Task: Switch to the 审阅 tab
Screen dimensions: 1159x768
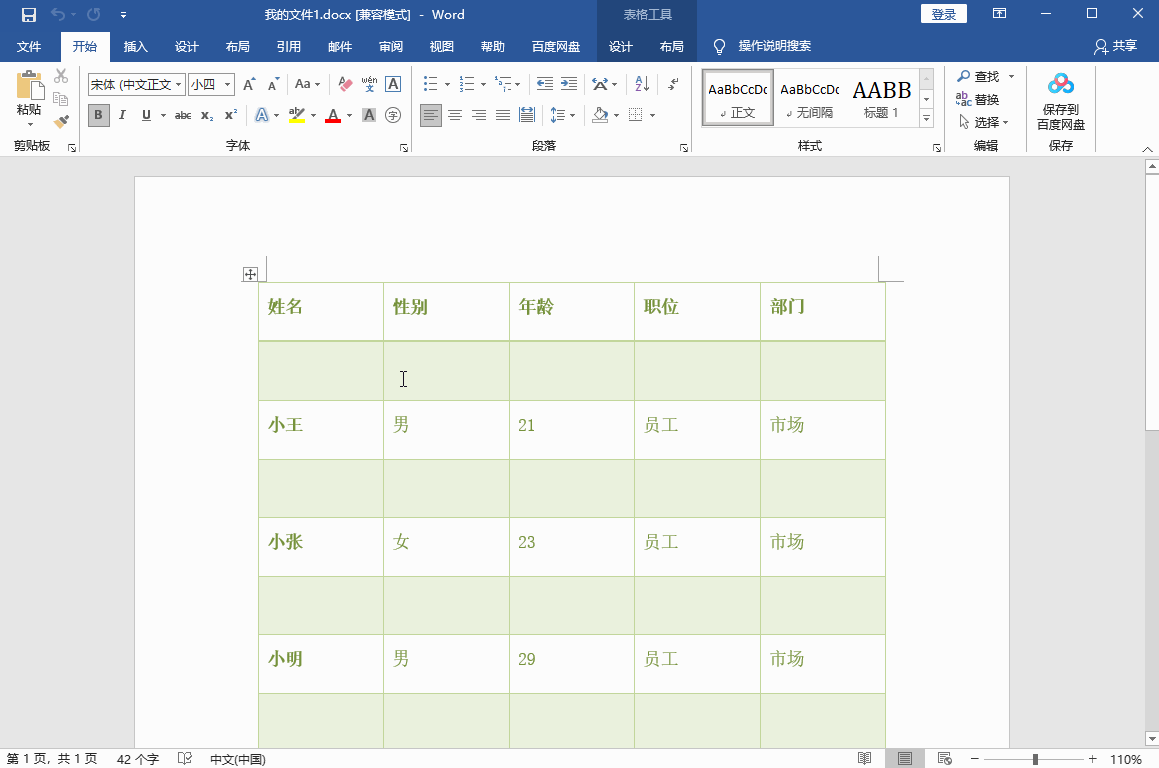Action: (x=390, y=47)
